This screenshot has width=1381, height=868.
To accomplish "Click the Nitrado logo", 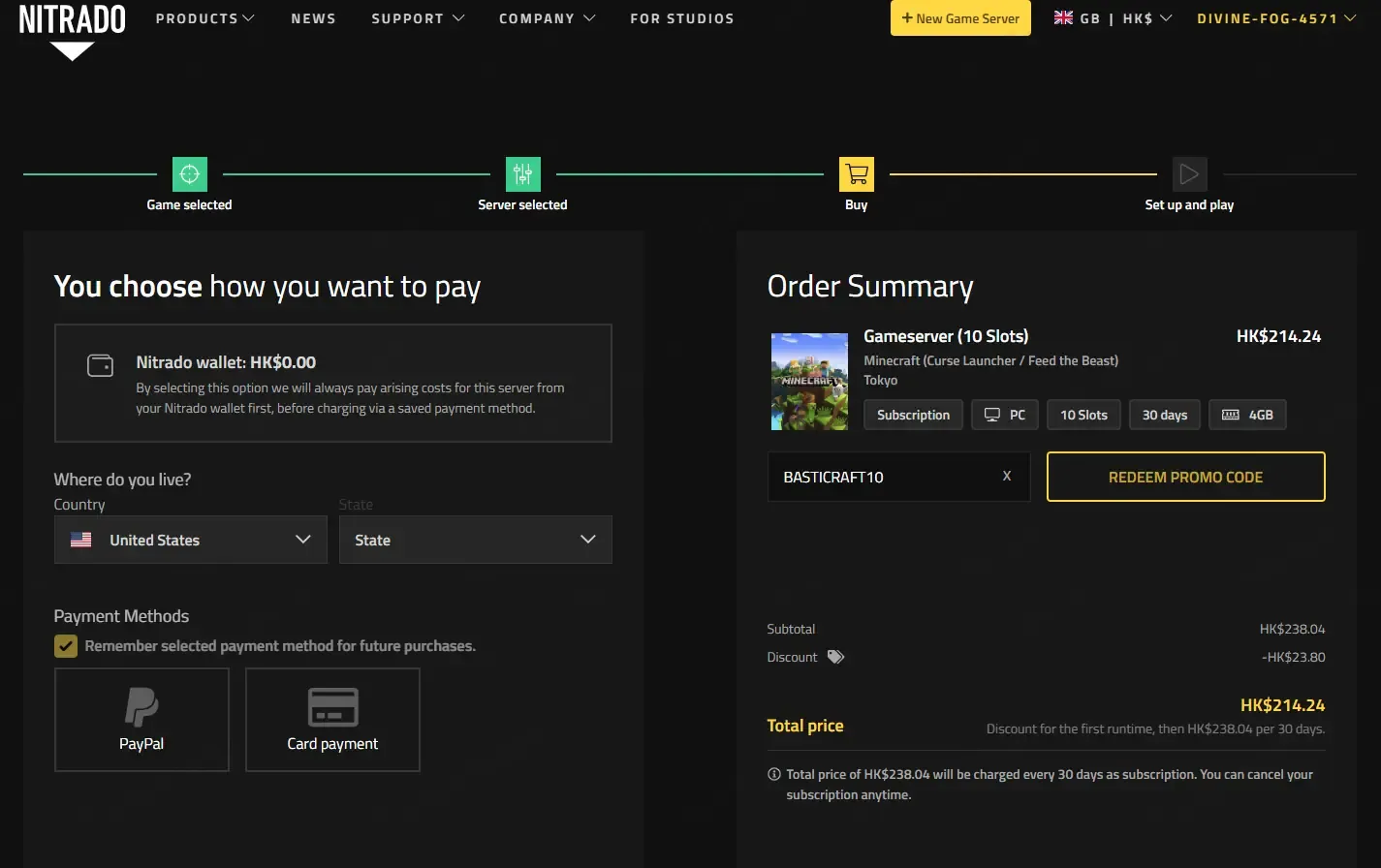I will [x=72, y=30].
